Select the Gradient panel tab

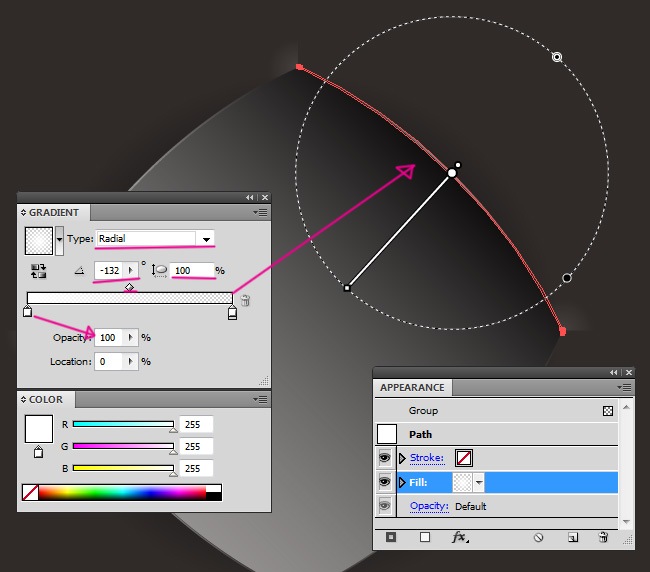[52, 213]
